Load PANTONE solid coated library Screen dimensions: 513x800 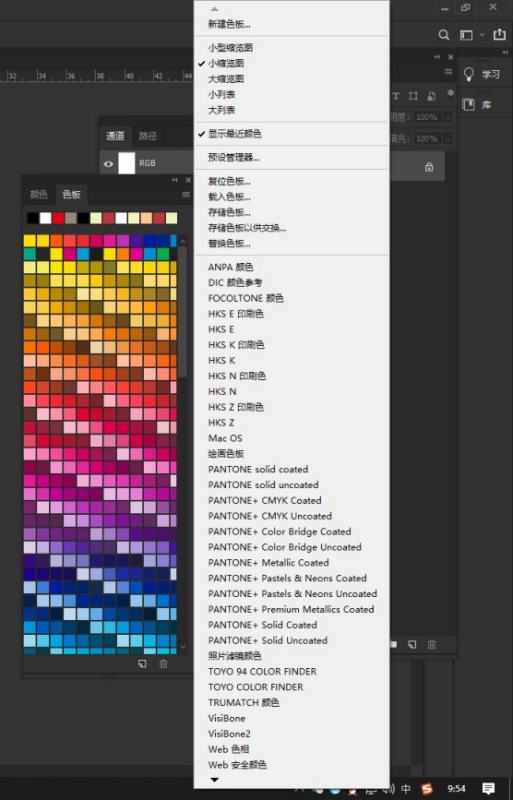click(258, 469)
